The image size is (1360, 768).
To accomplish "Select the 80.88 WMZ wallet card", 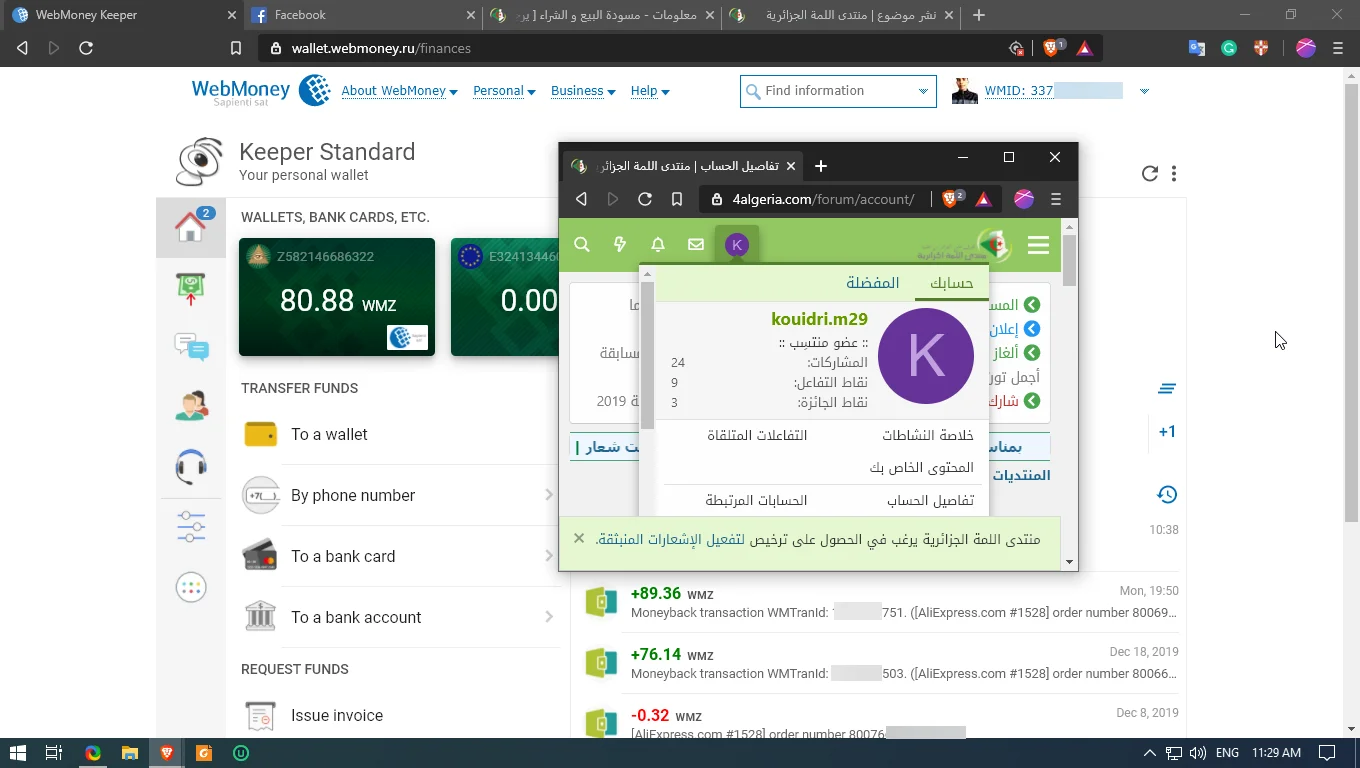I will [337, 297].
